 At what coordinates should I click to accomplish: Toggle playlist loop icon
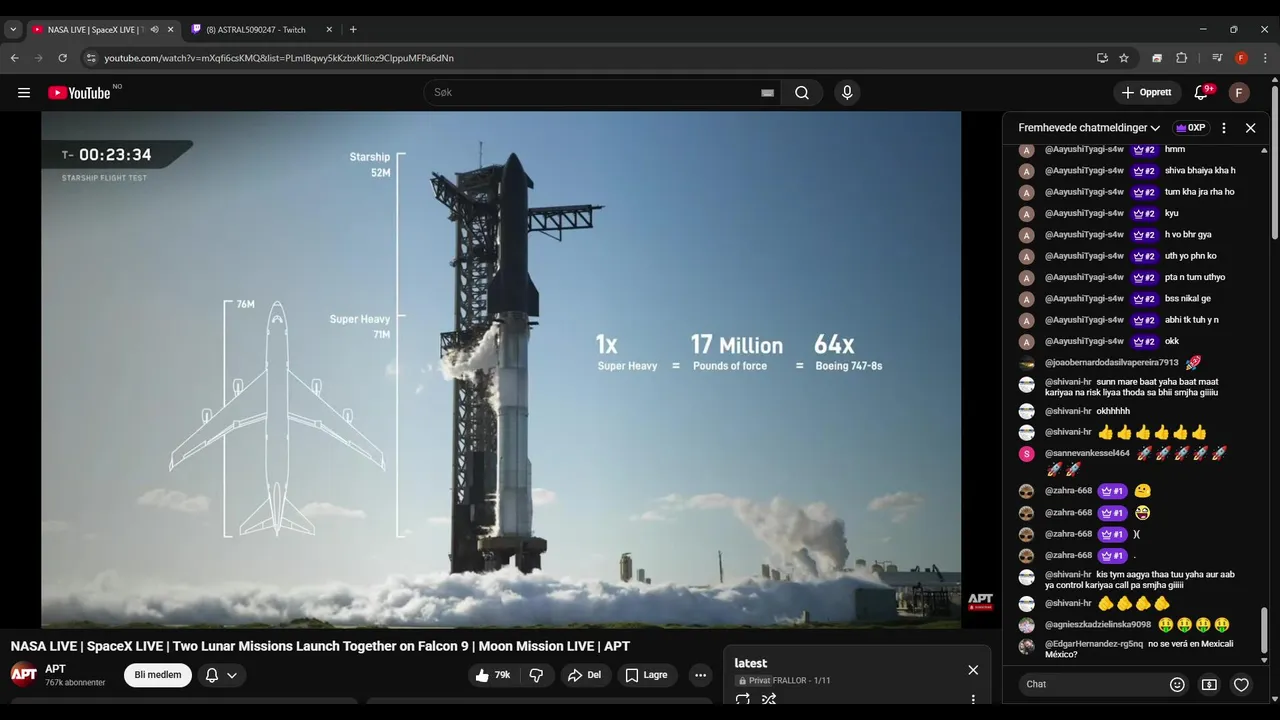(742, 700)
